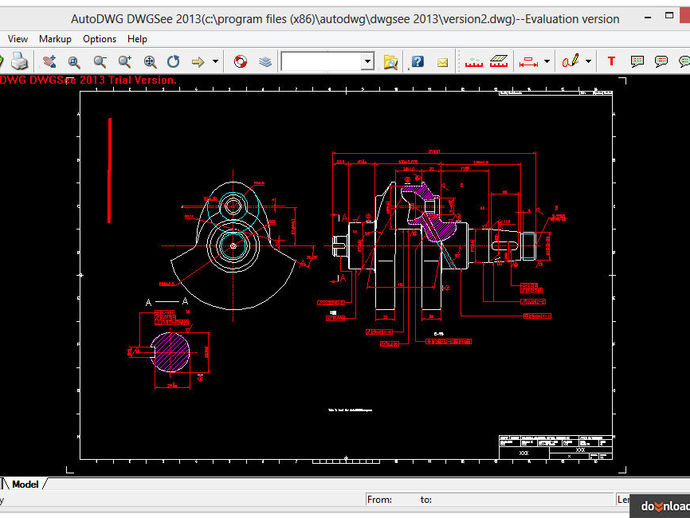Image resolution: width=690 pixels, height=518 pixels.
Task: Select the Pan hand tool
Action: [49, 61]
